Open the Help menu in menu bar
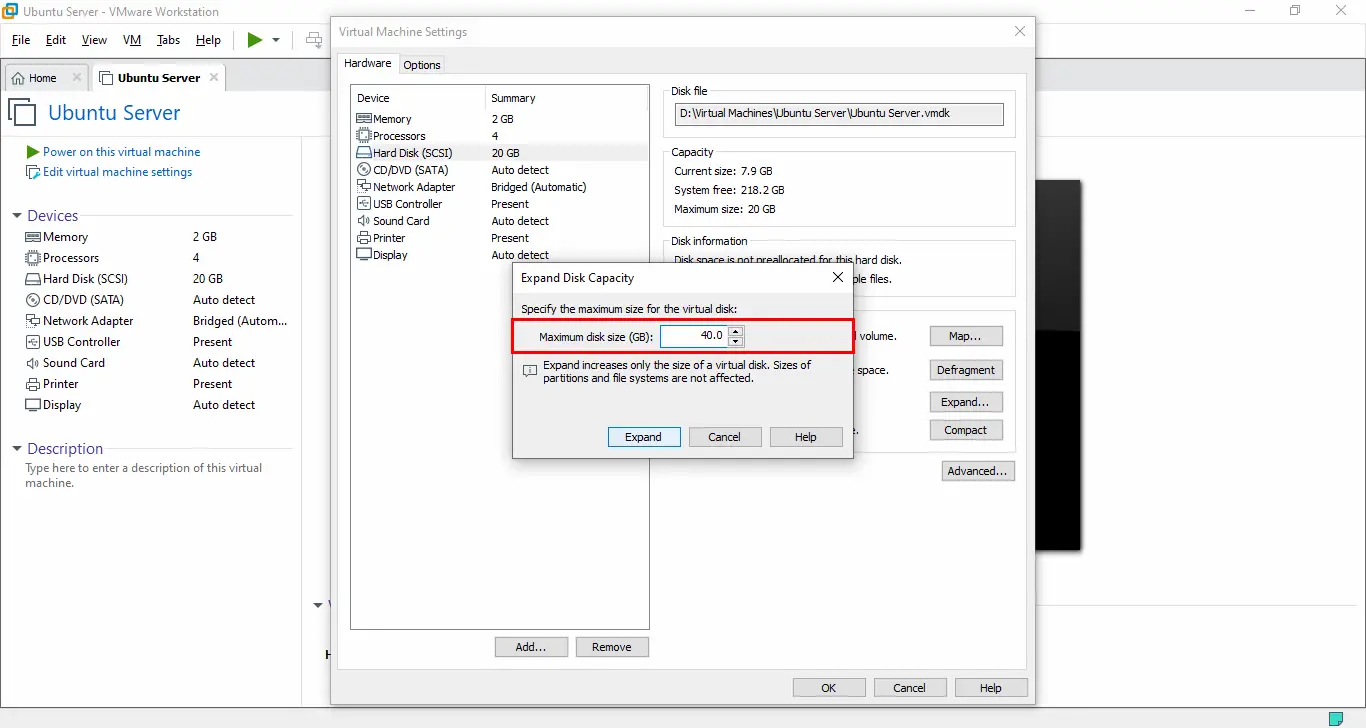 pyautogui.click(x=208, y=40)
